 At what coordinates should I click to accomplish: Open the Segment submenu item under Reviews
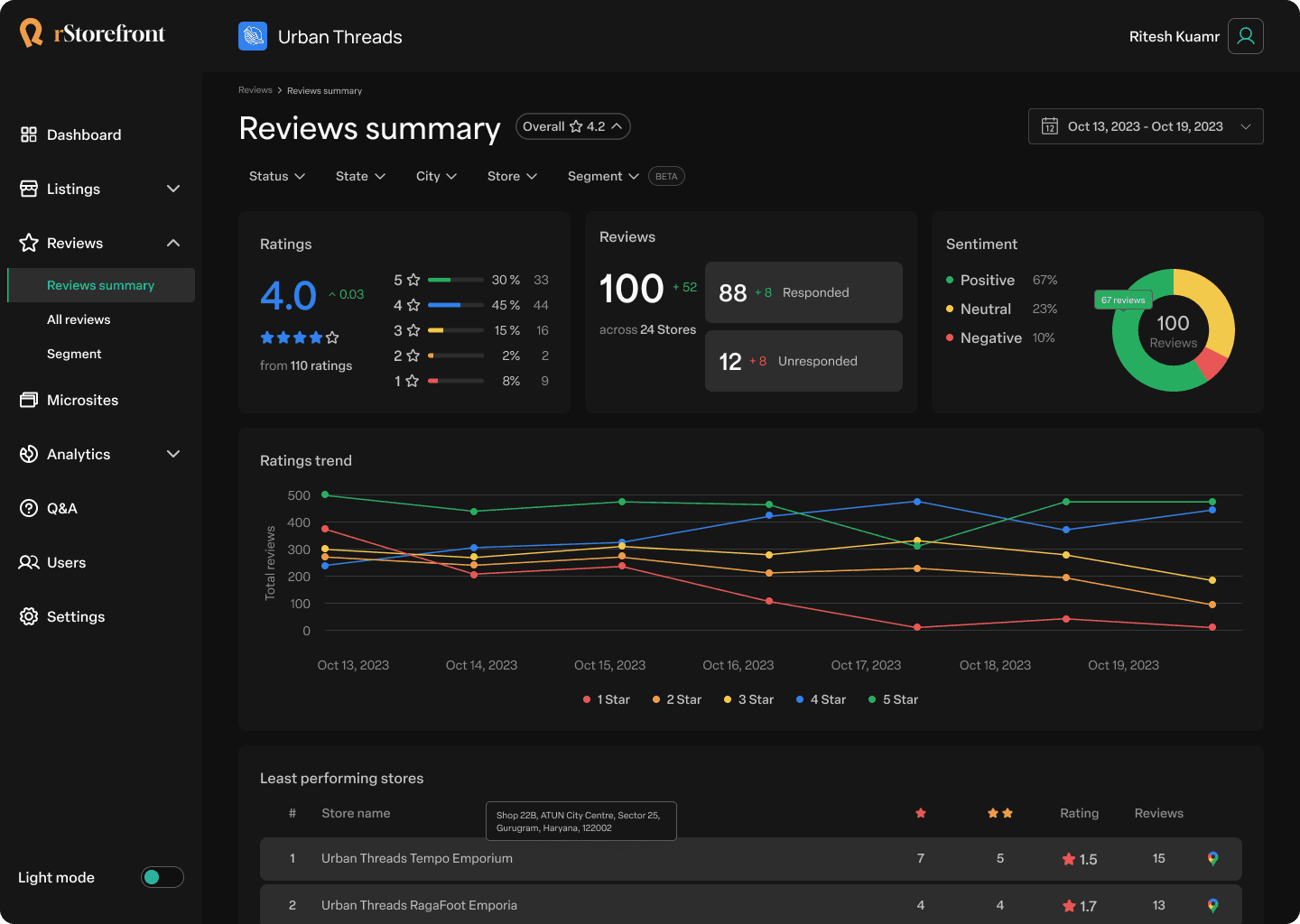coord(74,354)
